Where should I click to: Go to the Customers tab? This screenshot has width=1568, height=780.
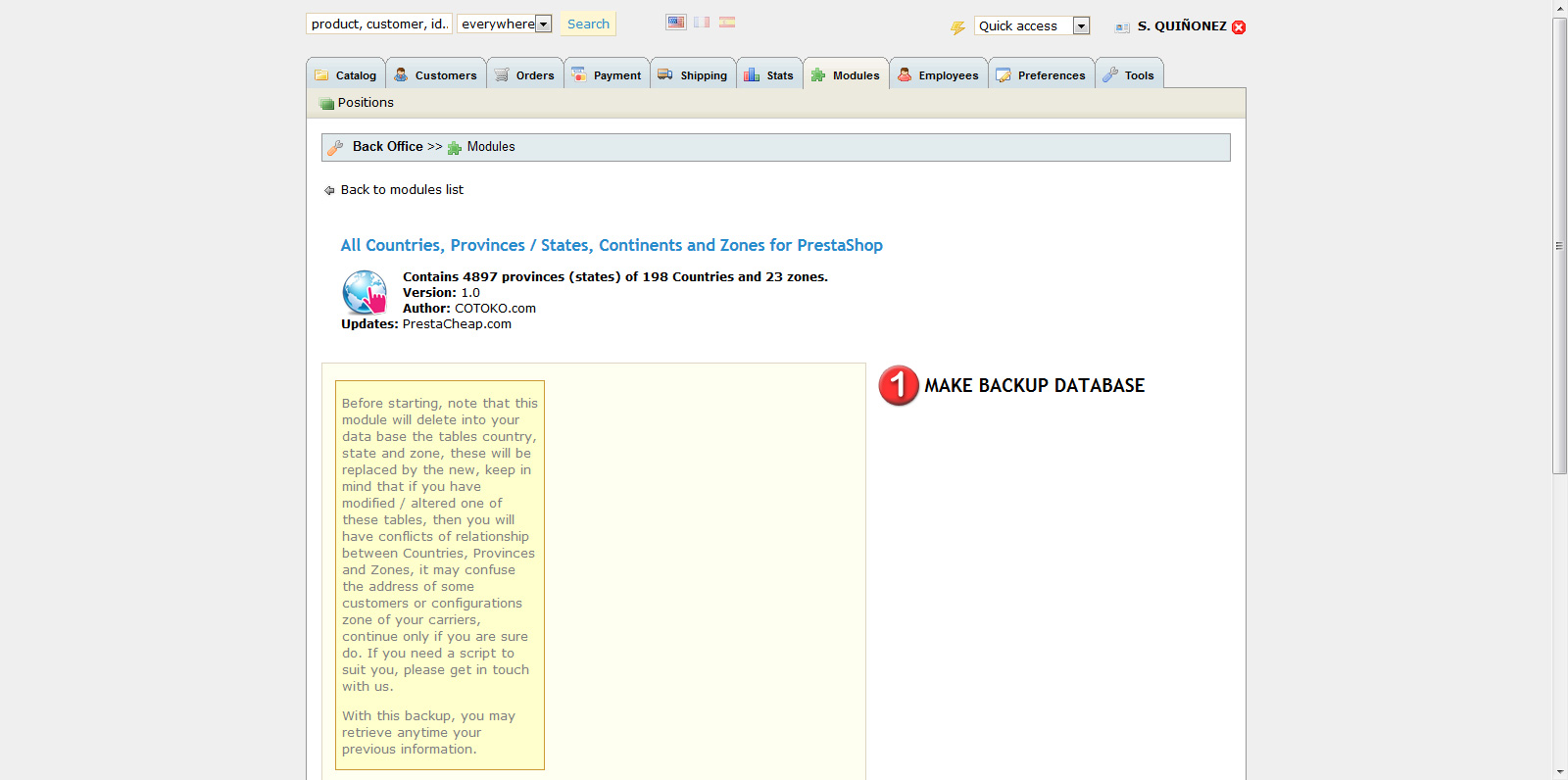[436, 74]
